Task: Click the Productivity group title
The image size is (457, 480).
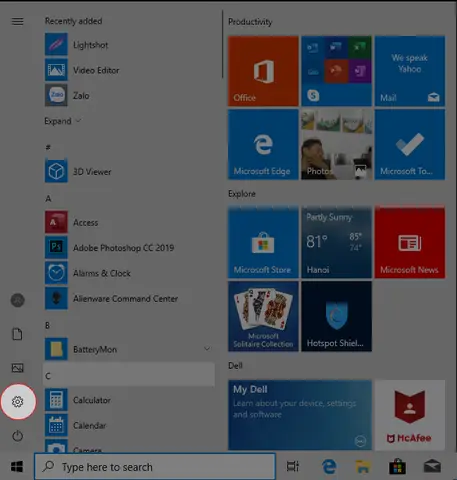Action: (x=250, y=22)
